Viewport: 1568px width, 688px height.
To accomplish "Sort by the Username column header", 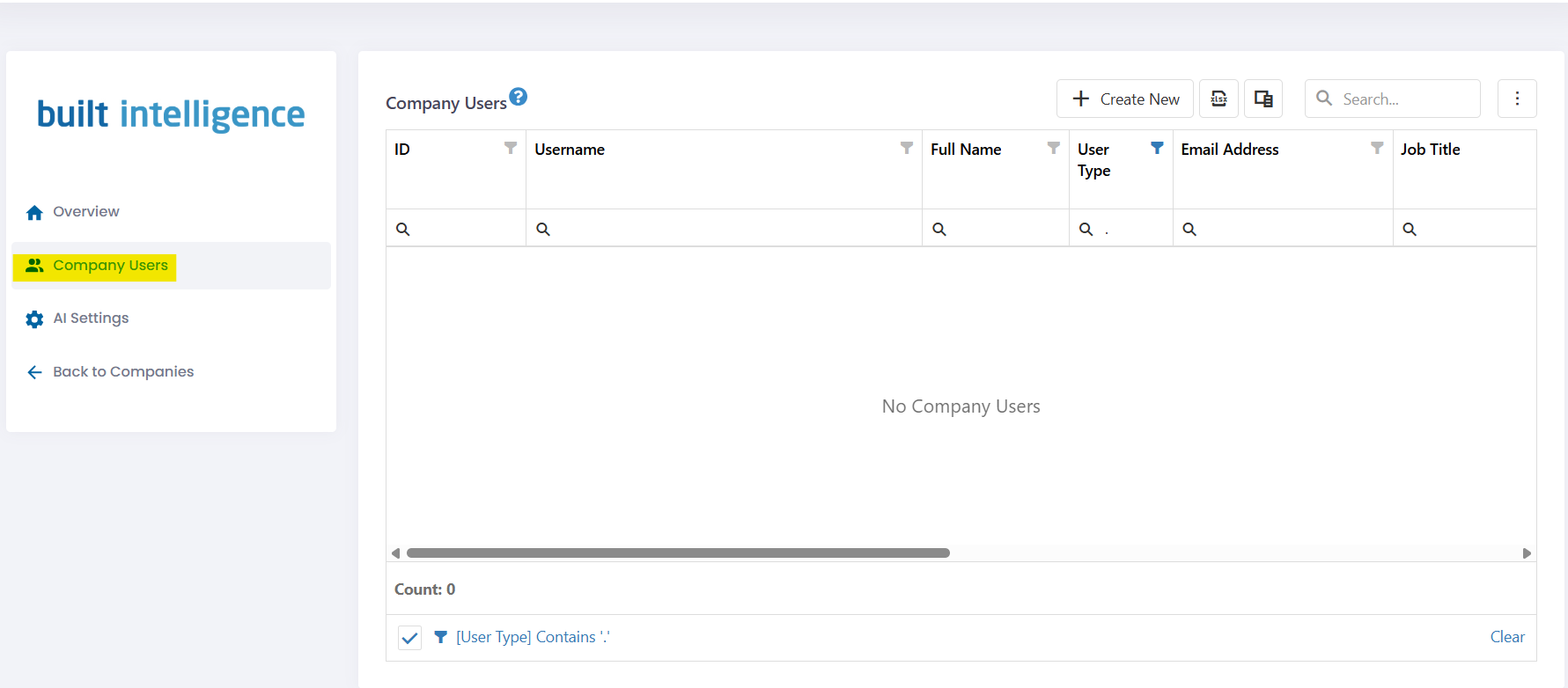I will pyautogui.click(x=570, y=150).
